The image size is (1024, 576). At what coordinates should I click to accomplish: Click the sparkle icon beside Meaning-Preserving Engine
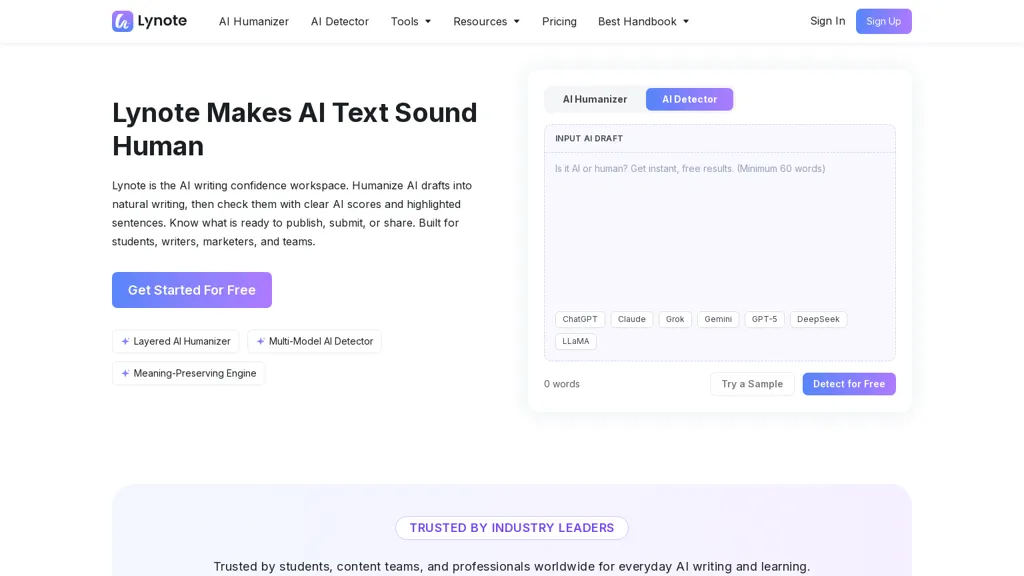[125, 373]
